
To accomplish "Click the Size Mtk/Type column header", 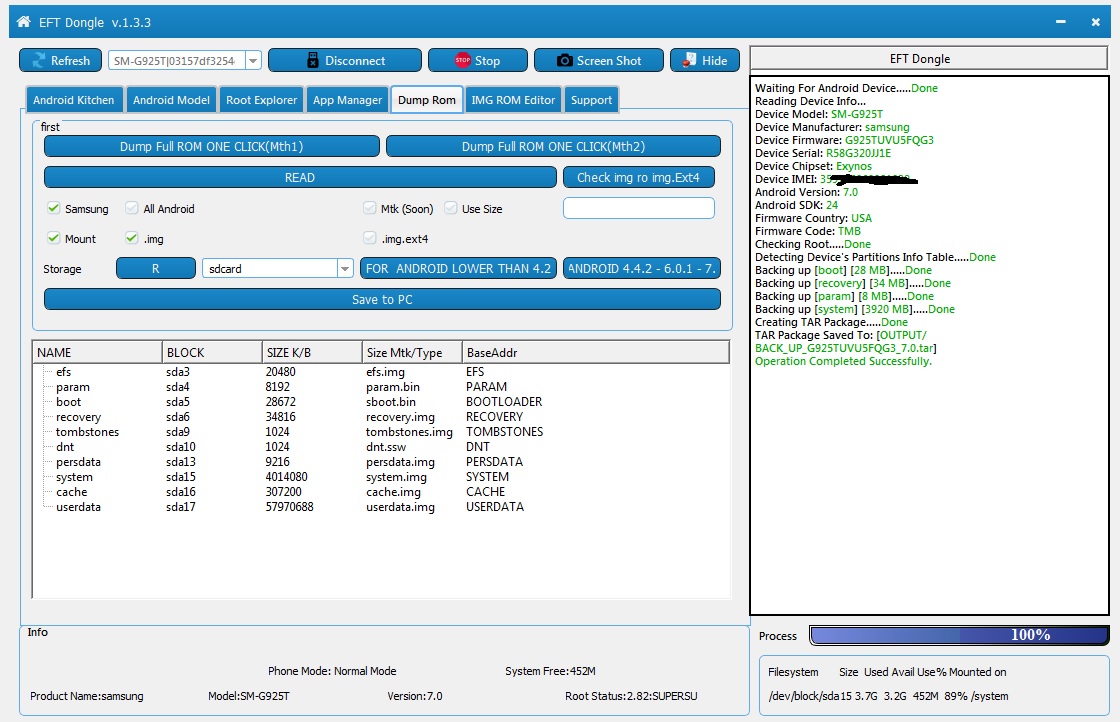I will coord(412,352).
